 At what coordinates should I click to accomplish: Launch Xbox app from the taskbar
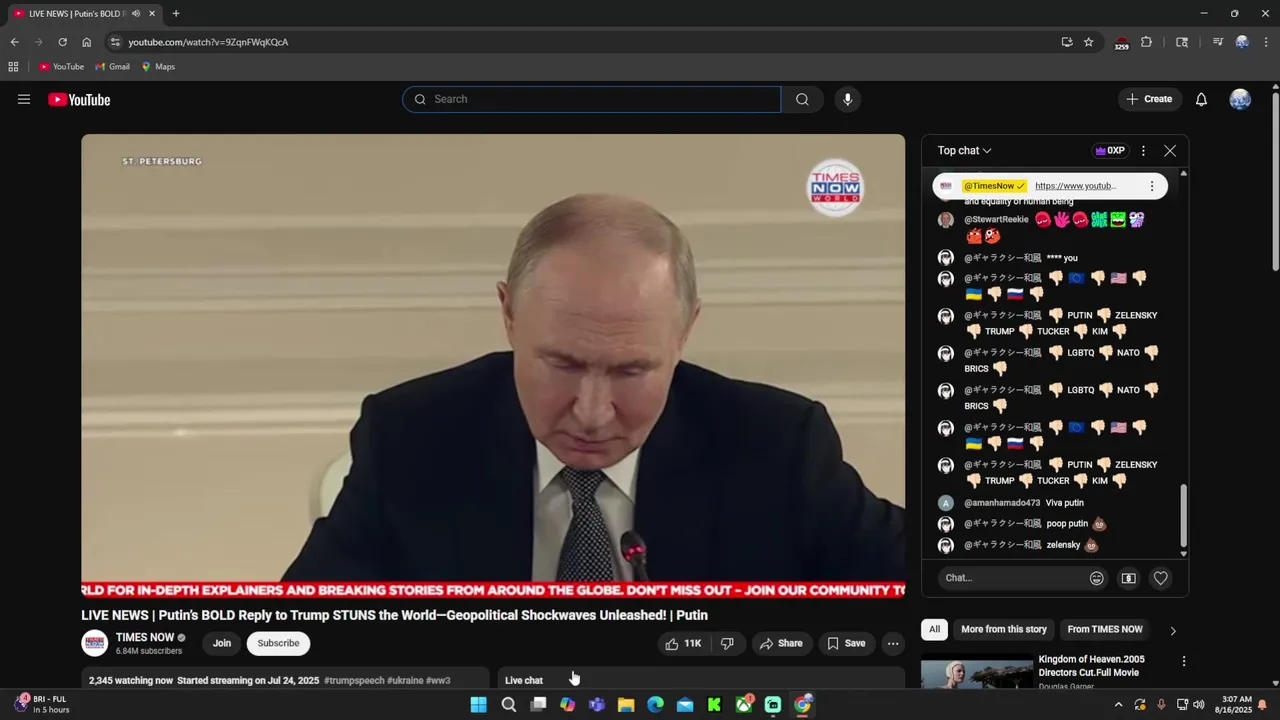[744, 705]
